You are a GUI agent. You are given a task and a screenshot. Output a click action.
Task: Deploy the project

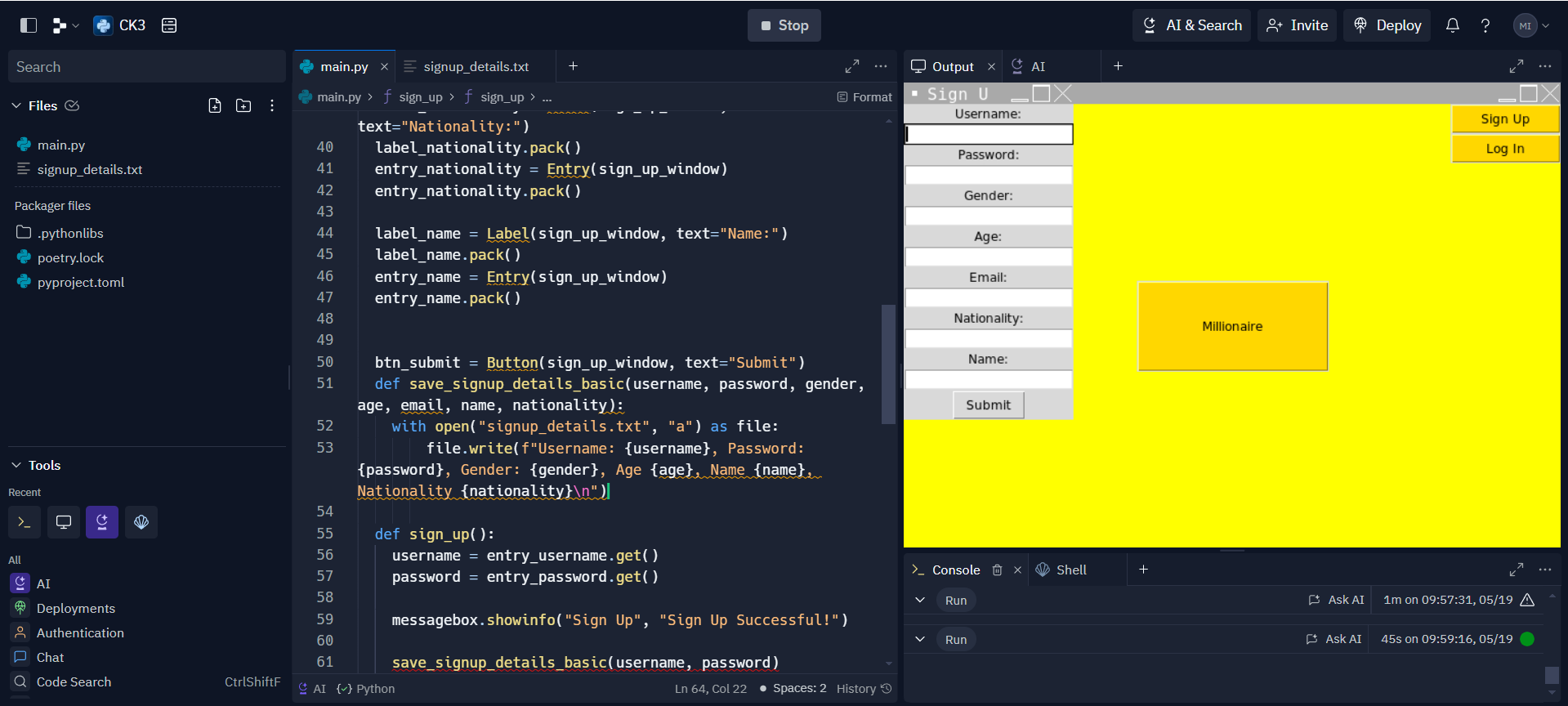tap(1387, 25)
